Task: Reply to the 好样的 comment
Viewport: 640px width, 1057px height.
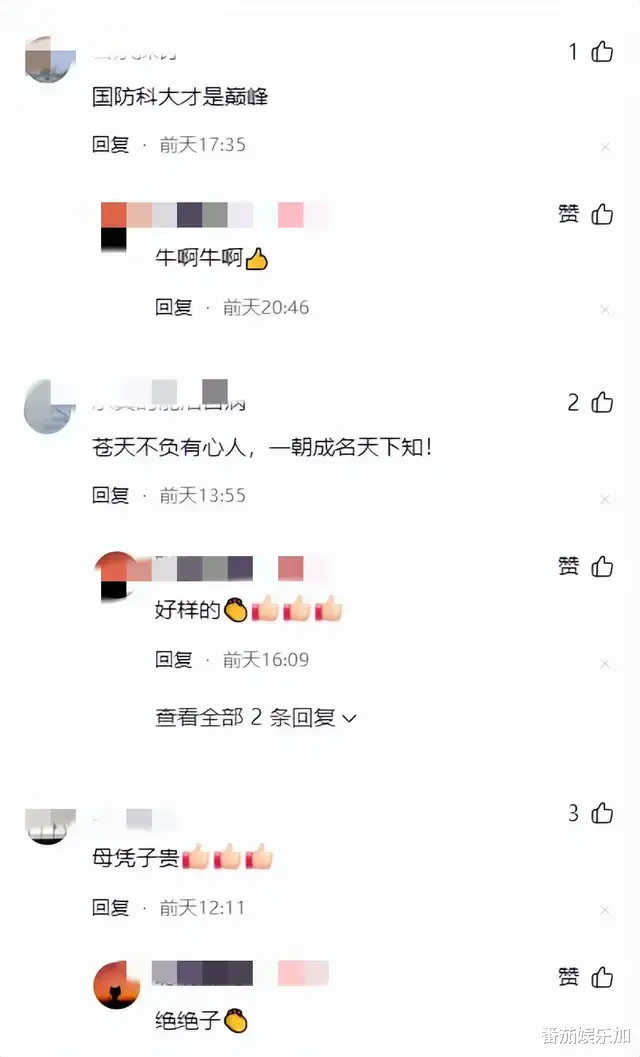Action: click(x=173, y=659)
